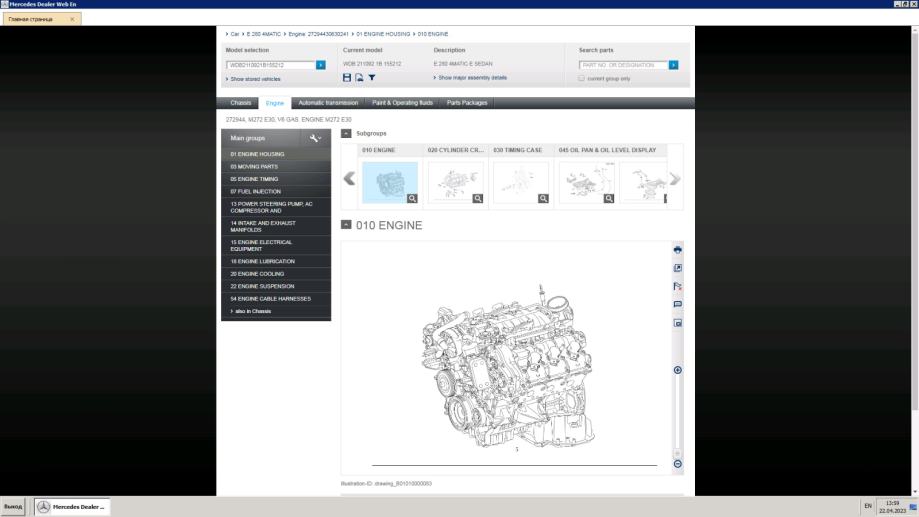Image resolution: width=919 pixels, height=517 pixels.
Task: Open the 020 CYLINDER CR... subgroup thumbnail
Action: 455,182
